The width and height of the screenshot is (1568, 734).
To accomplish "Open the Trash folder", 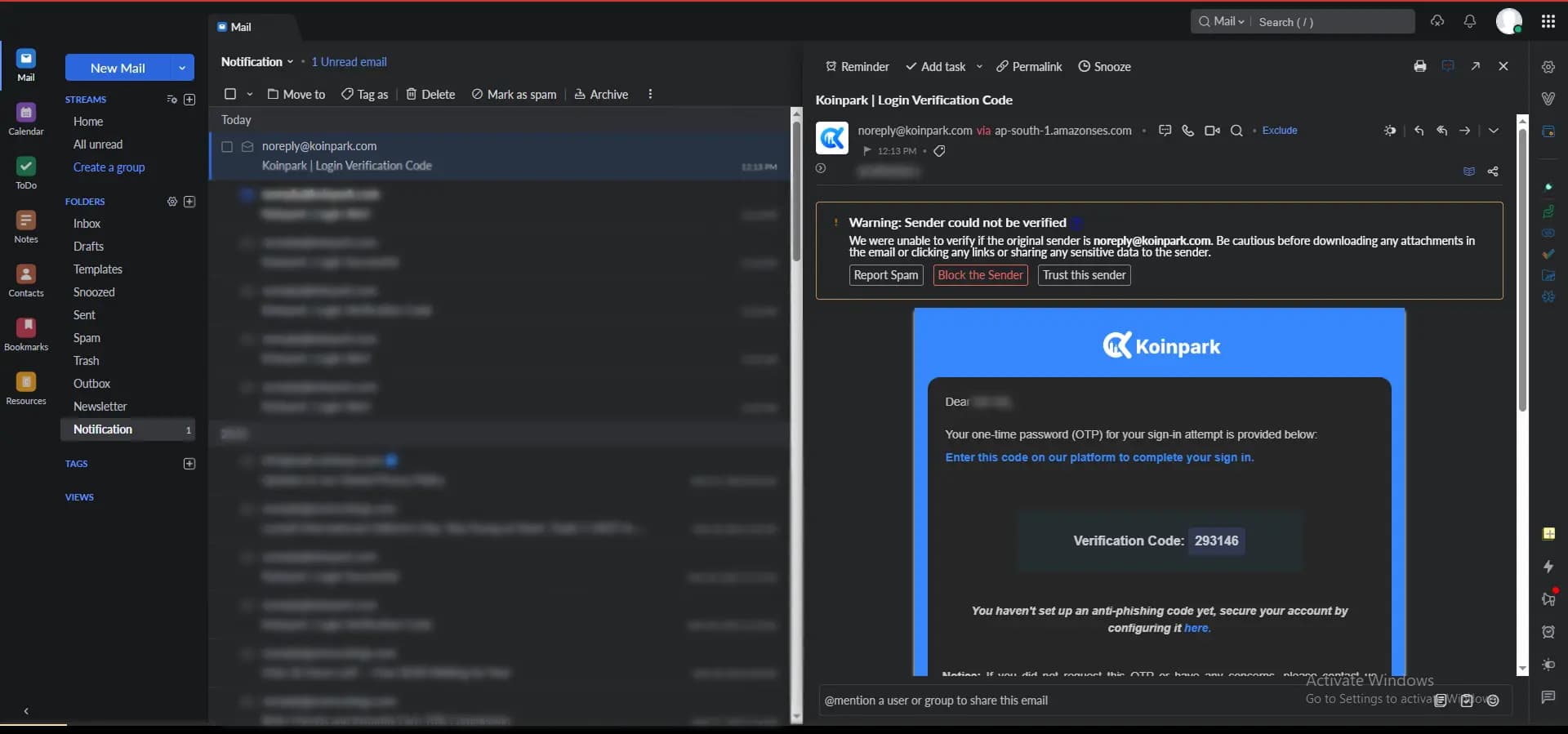I will [86, 361].
